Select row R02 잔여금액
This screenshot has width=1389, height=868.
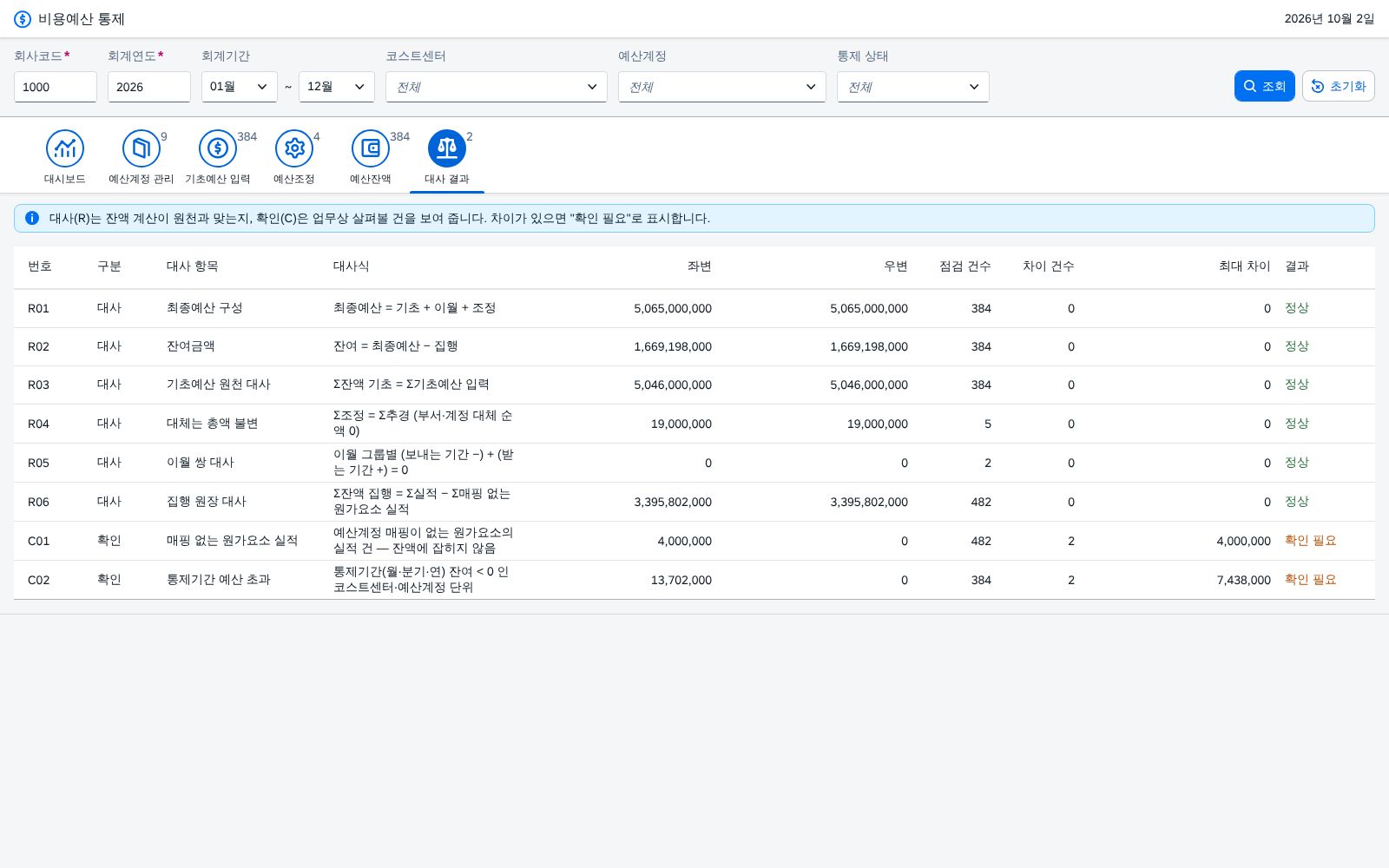(694, 346)
